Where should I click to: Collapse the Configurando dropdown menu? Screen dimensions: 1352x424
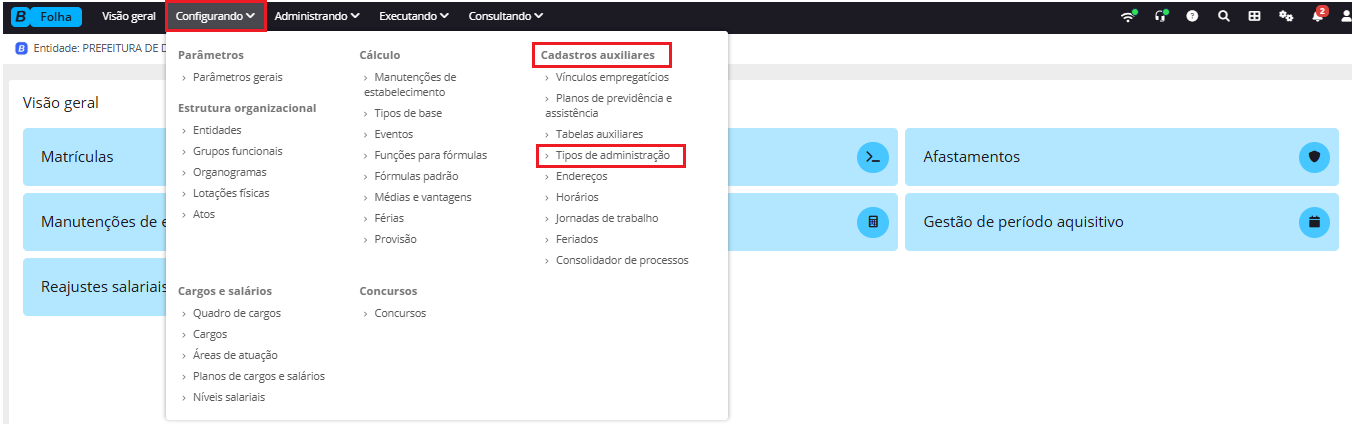[215, 16]
